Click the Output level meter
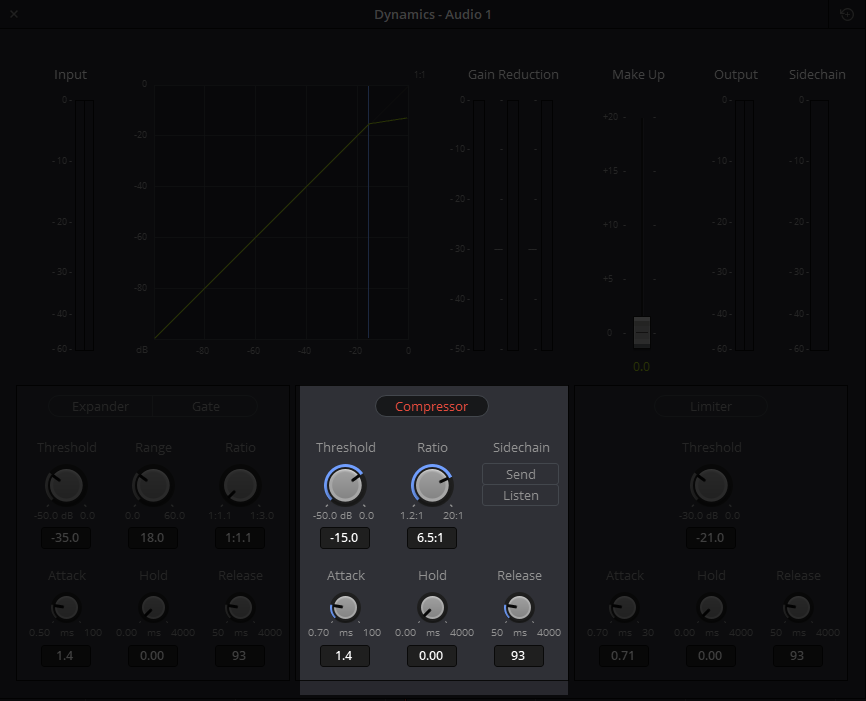 pyautogui.click(x=744, y=225)
